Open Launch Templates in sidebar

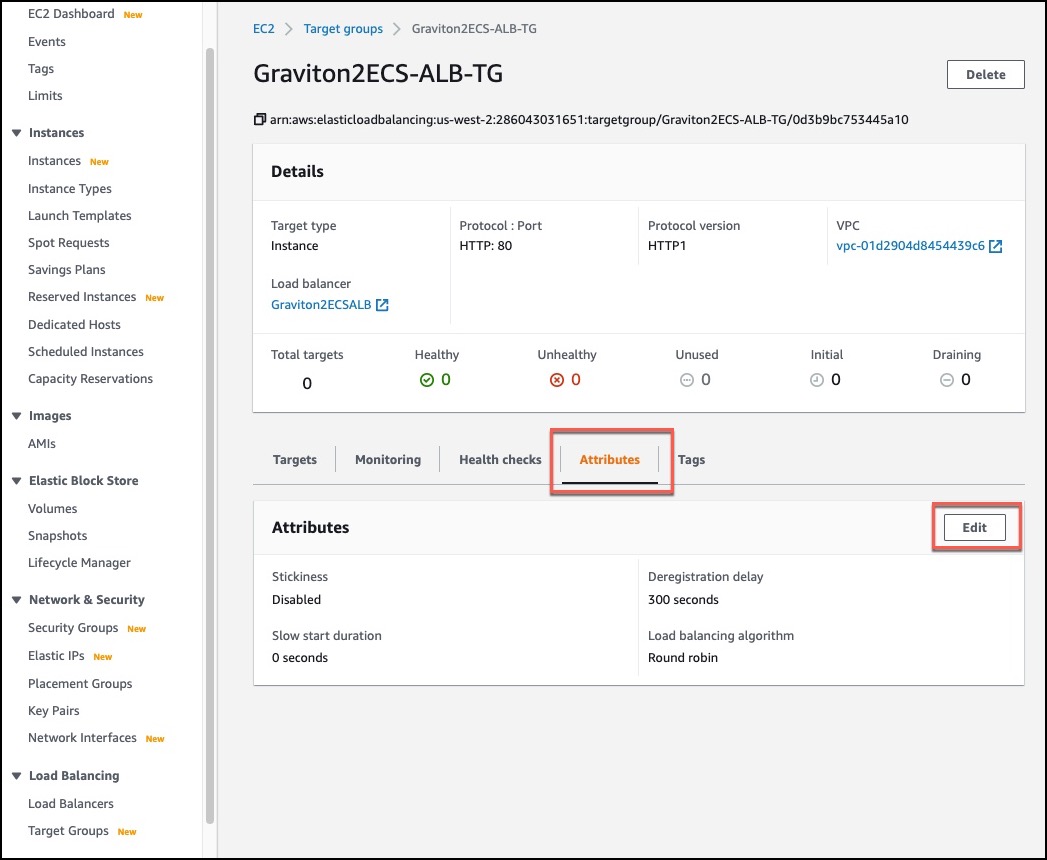click(x=79, y=216)
